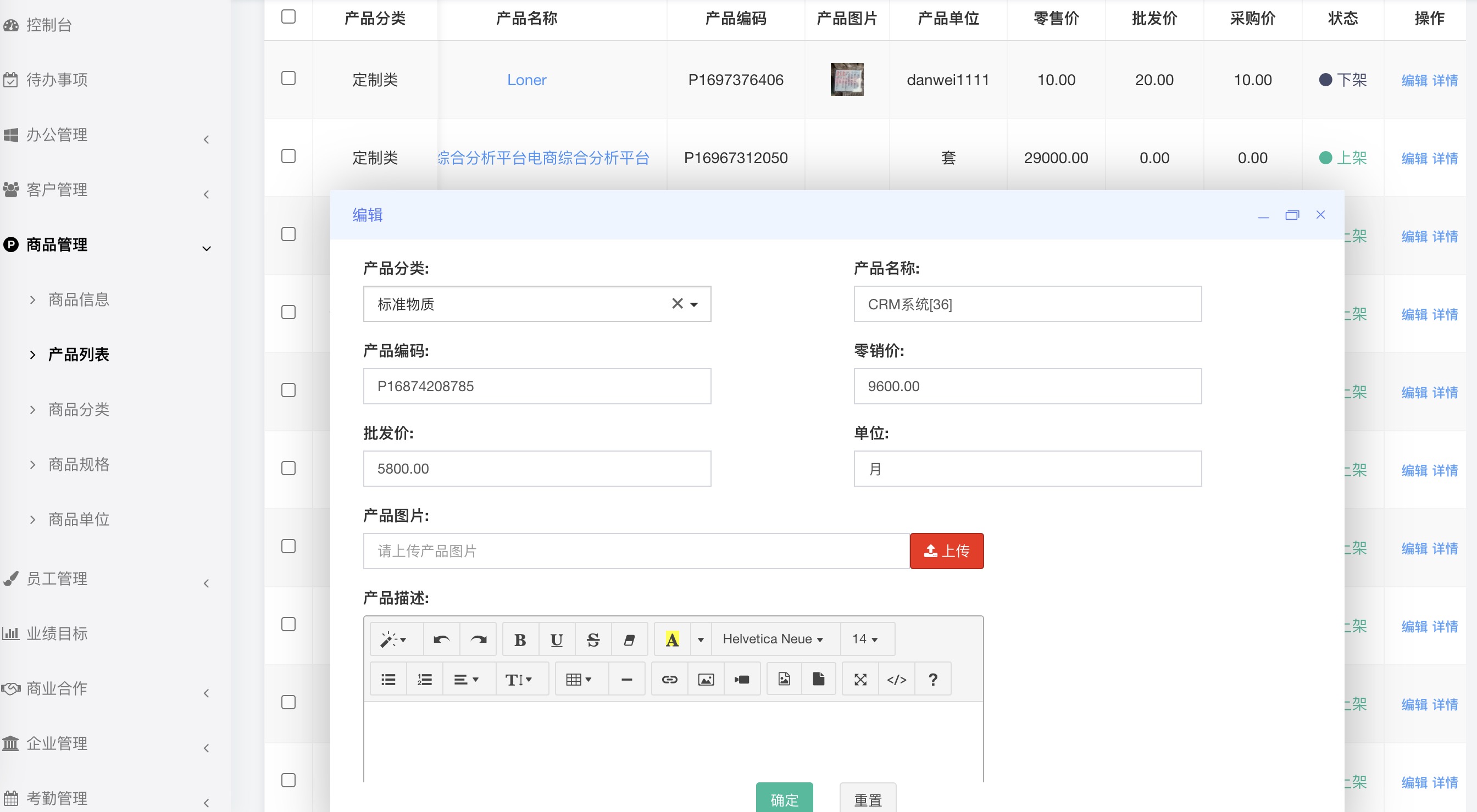Screen dimensions: 1477x812
Task: Open code view in the editor
Action: [x=896, y=680]
